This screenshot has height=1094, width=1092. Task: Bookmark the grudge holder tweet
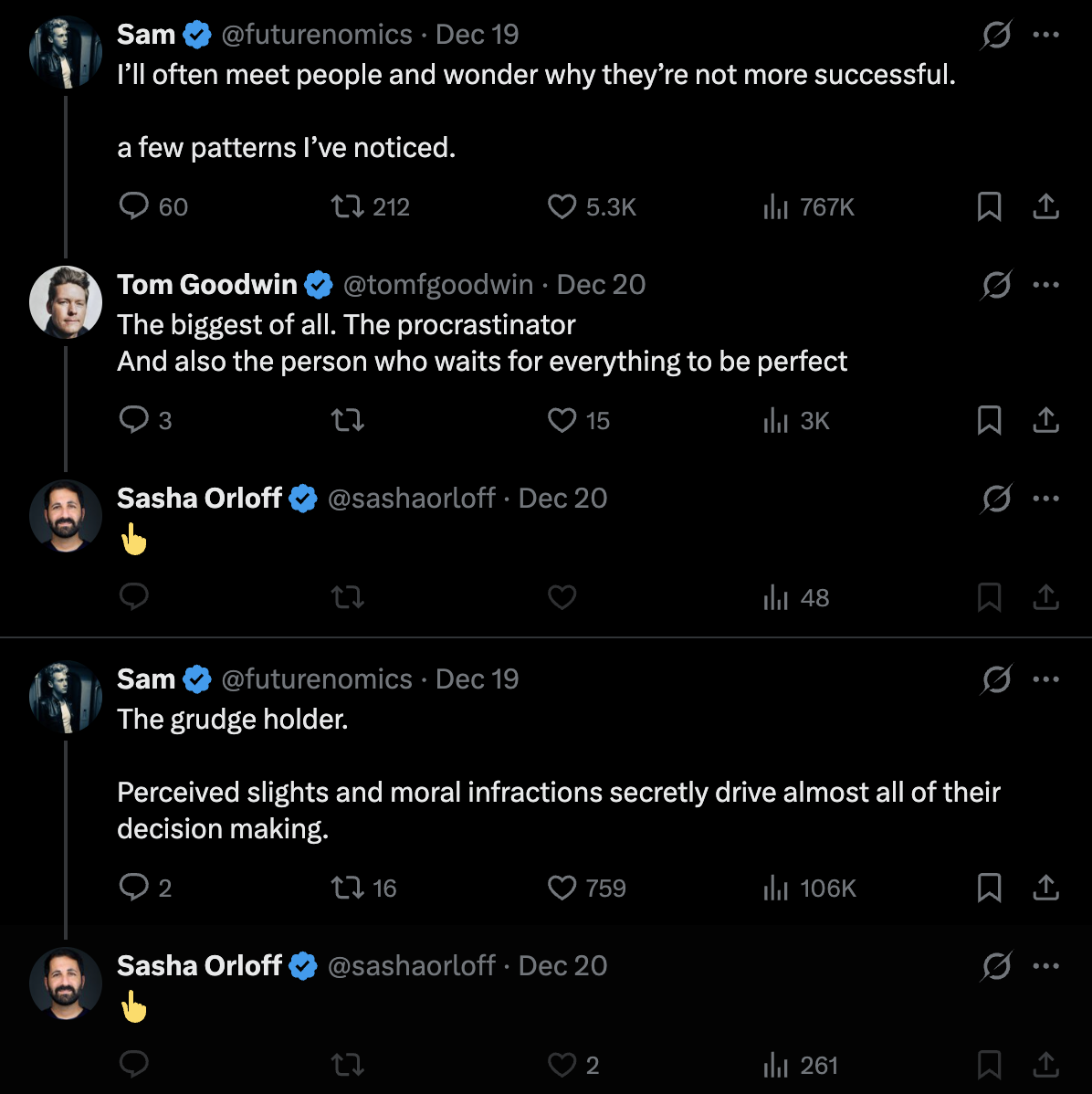tap(989, 888)
